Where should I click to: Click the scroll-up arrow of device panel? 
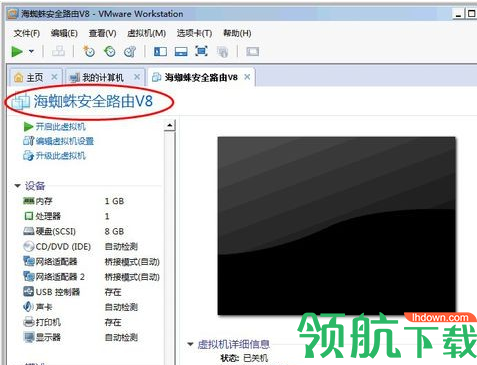pyautogui.click(x=170, y=125)
